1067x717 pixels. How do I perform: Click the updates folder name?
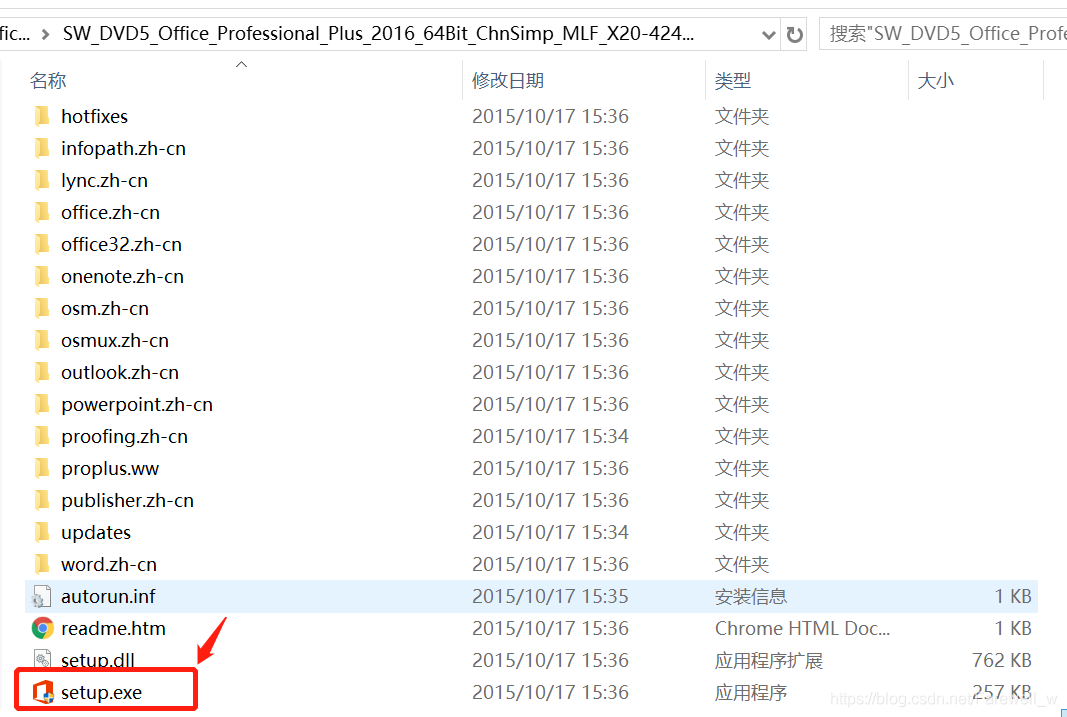tap(96, 532)
